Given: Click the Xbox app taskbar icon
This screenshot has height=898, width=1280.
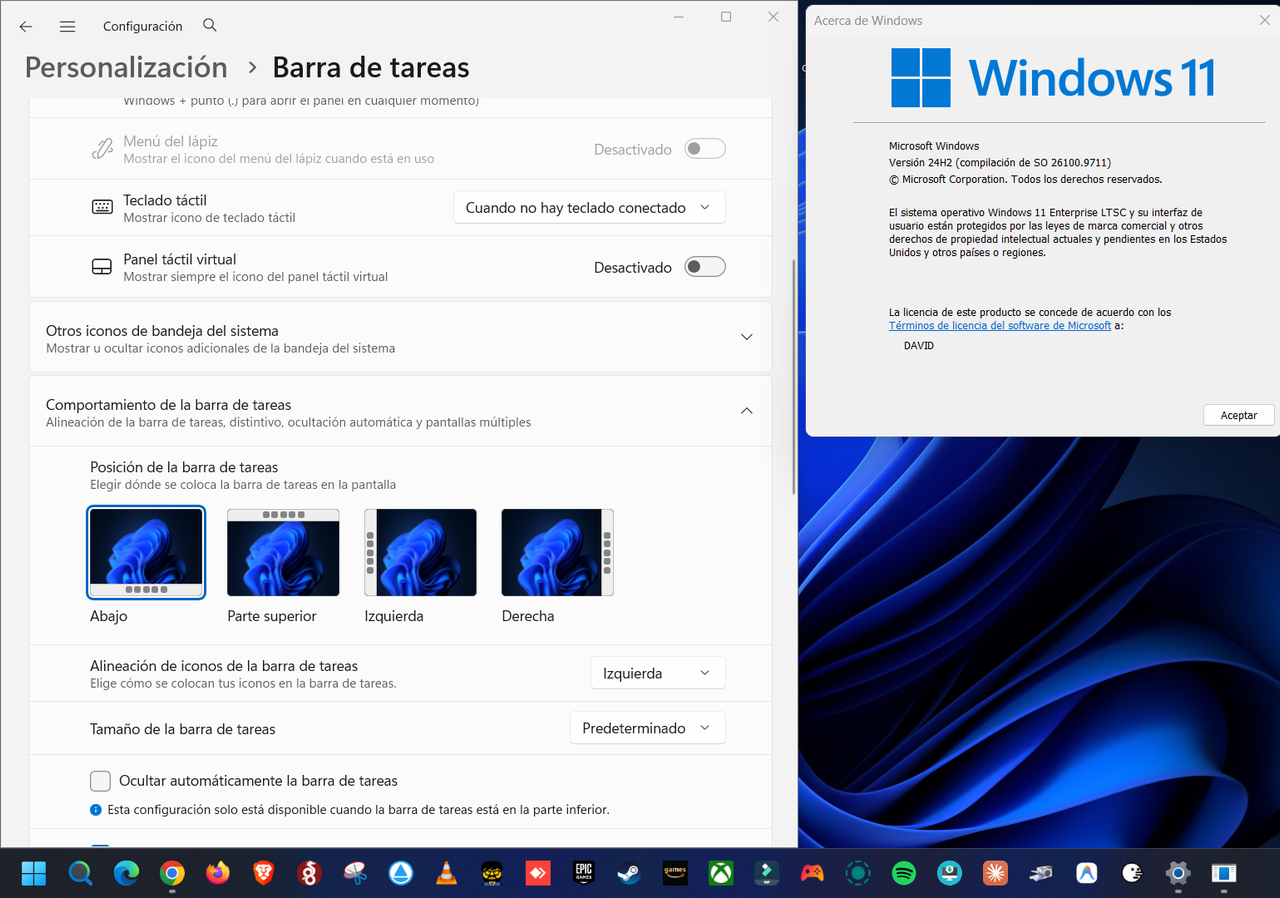Looking at the screenshot, I should tap(721, 873).
